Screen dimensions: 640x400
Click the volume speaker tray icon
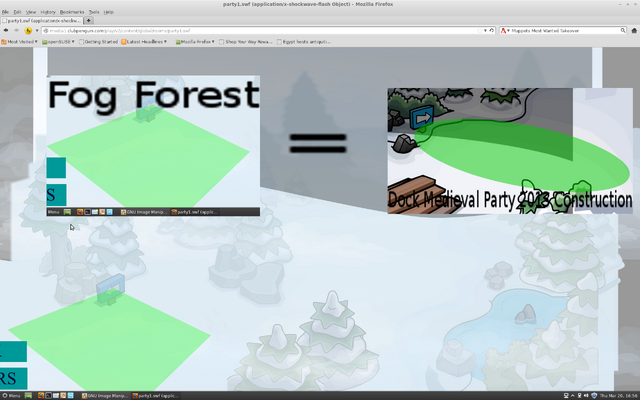pos(586,396)
